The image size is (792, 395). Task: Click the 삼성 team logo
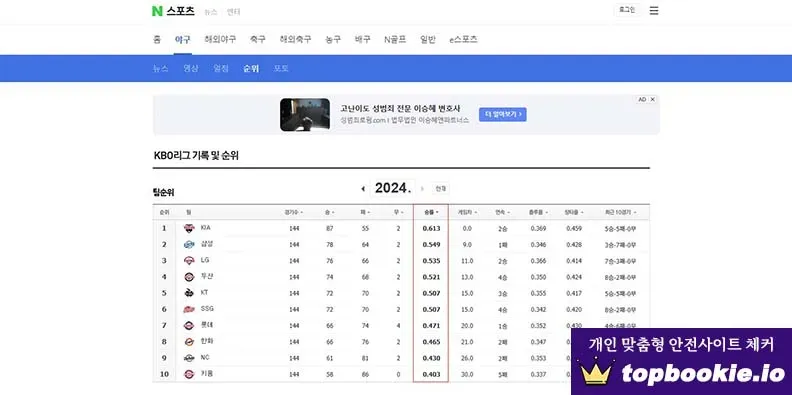point(189,244)
